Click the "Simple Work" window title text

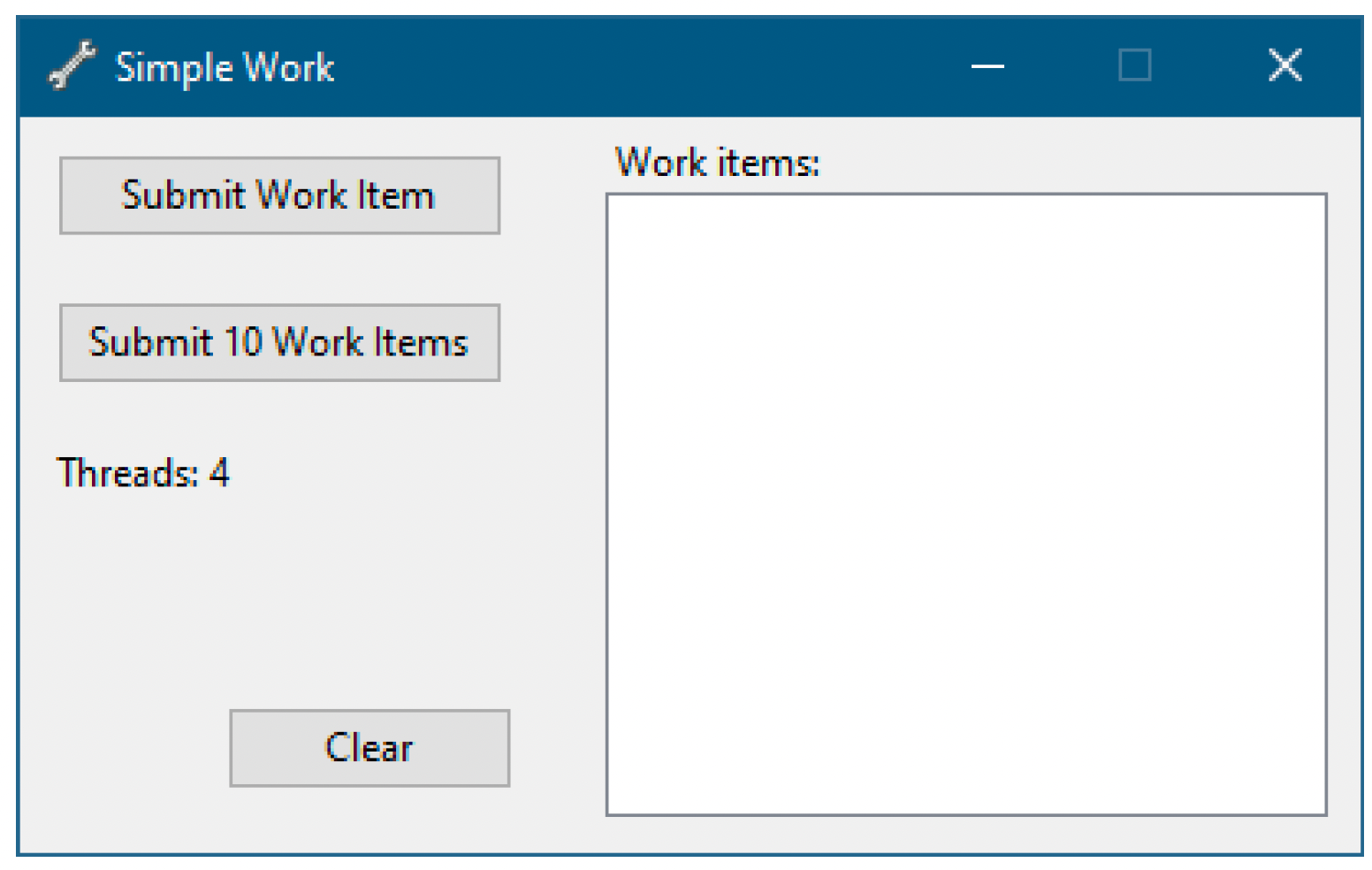click(x=225, y=68)
